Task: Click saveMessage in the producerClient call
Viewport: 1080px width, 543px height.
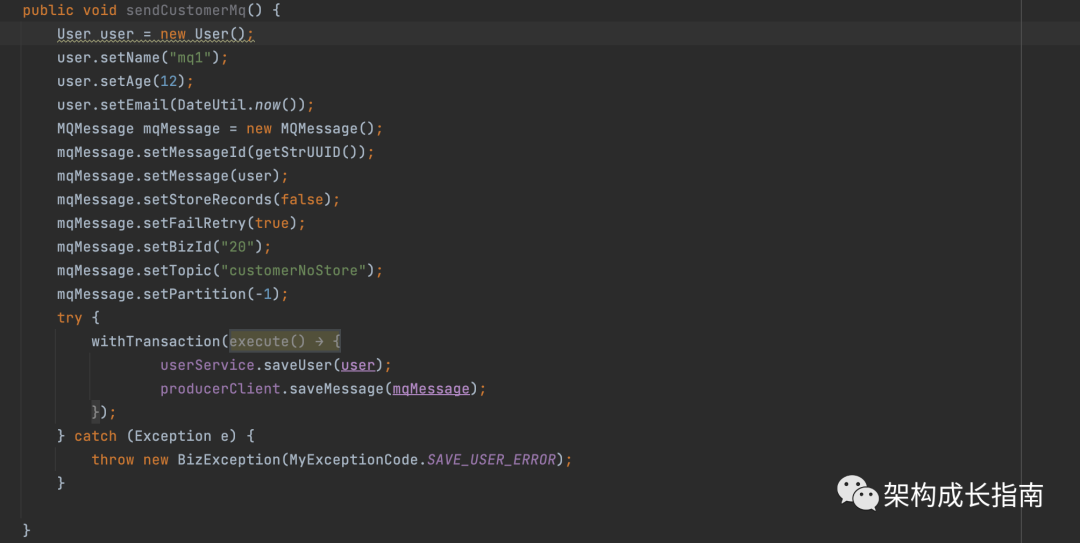Action: pos(335,389)
